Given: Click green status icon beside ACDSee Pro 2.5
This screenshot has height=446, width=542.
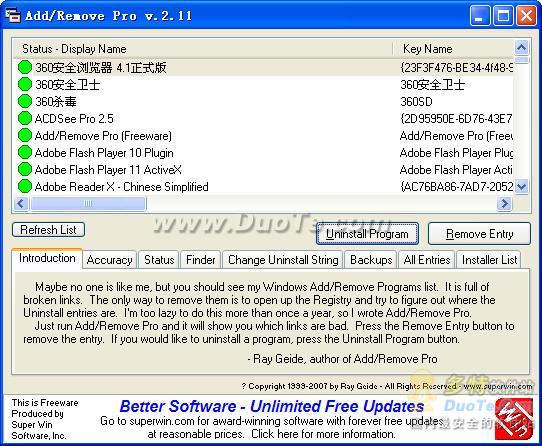Looking at the screenshot, I should pyautogui.click(x=25, y=118).
